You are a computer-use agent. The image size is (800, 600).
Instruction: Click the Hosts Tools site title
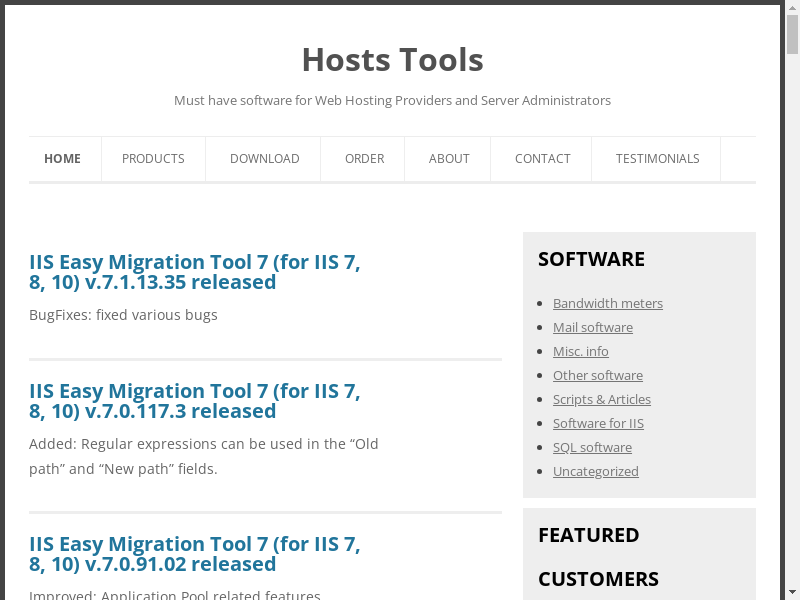coord(392,60)
